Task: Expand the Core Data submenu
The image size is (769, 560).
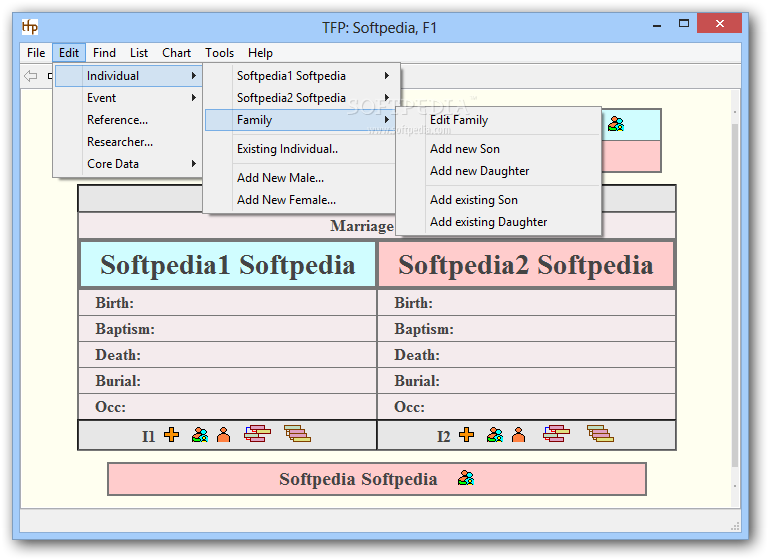Action: tap(128, 164)
